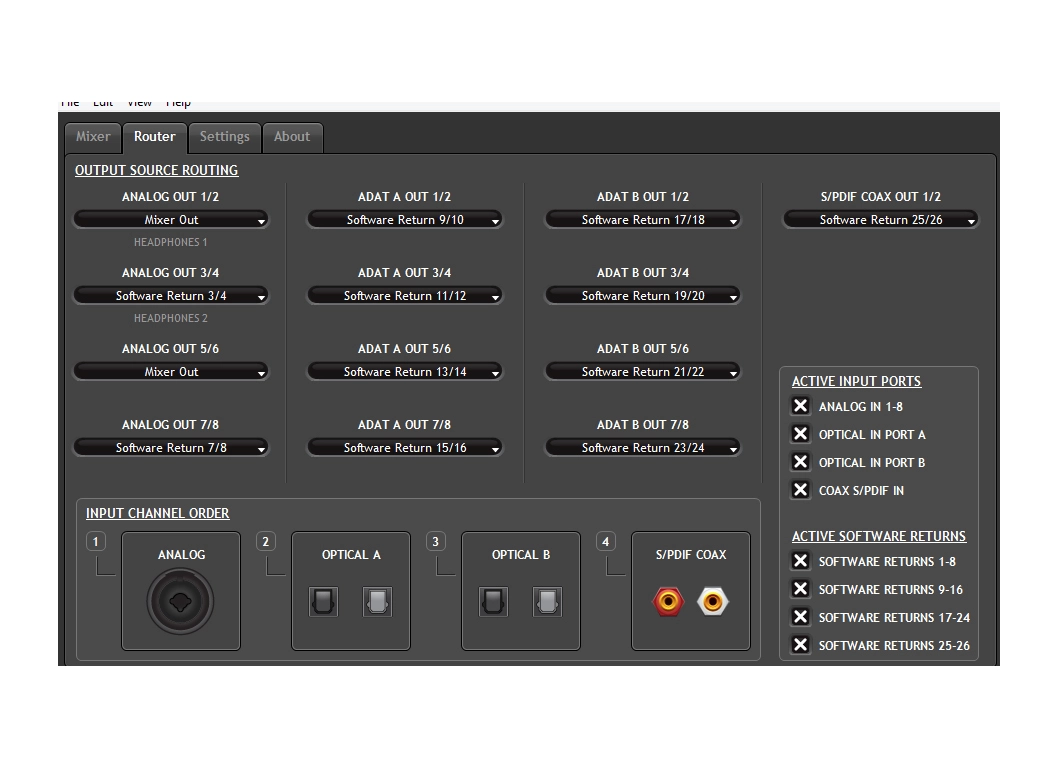Open Analog Out 7/8 source dropdown

point(171,448)
